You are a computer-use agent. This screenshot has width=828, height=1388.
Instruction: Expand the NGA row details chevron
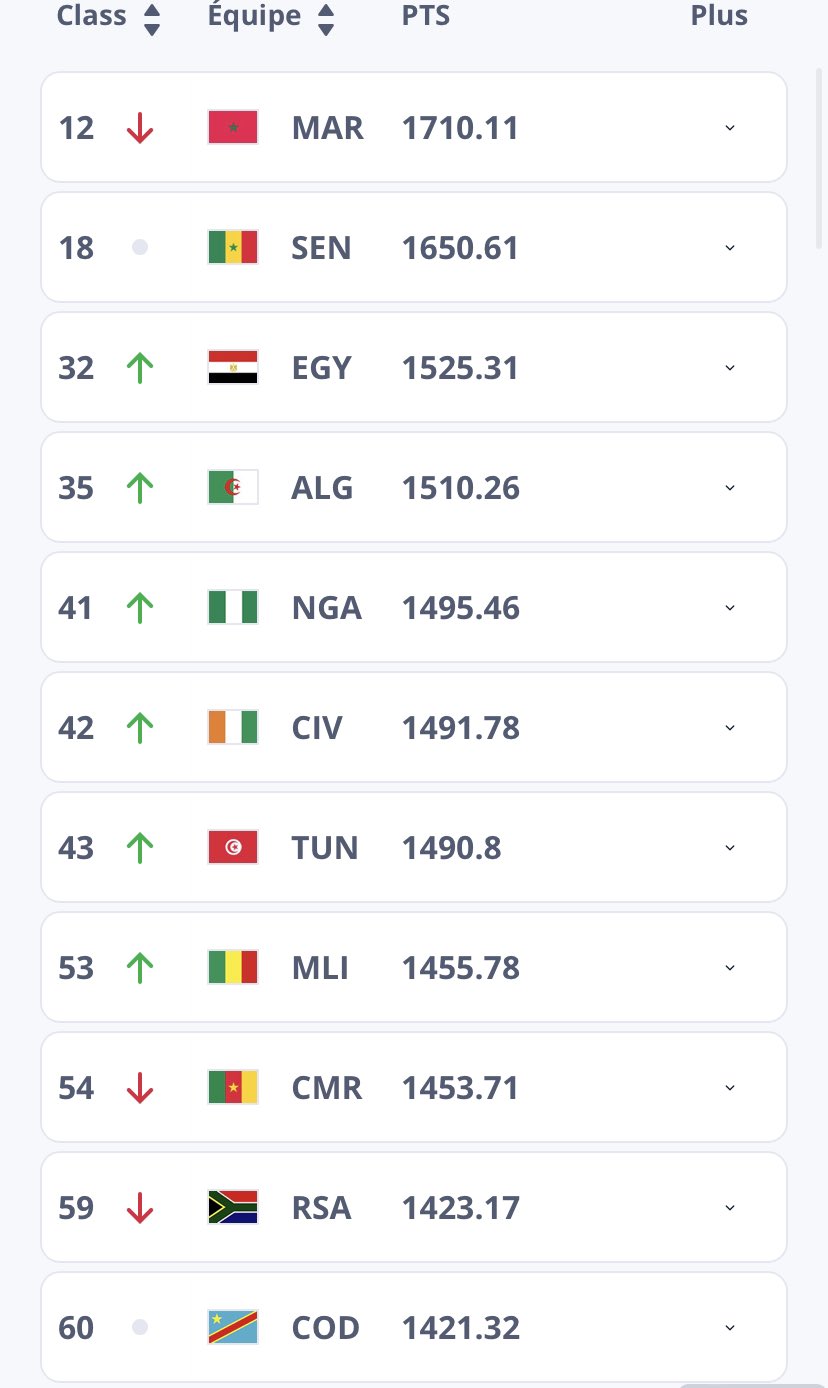point(730,608)
